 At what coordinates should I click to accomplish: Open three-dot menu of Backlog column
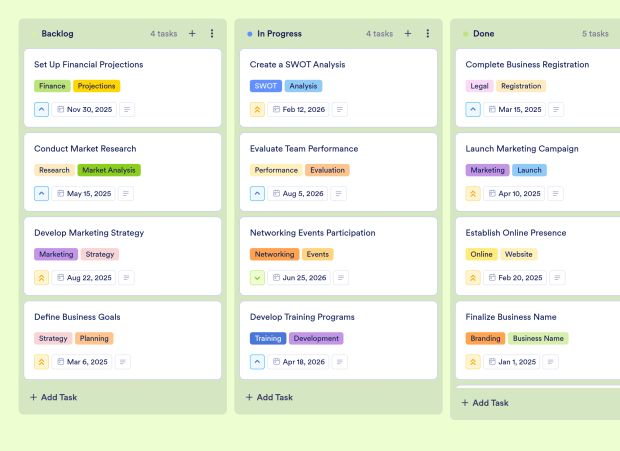212,34
